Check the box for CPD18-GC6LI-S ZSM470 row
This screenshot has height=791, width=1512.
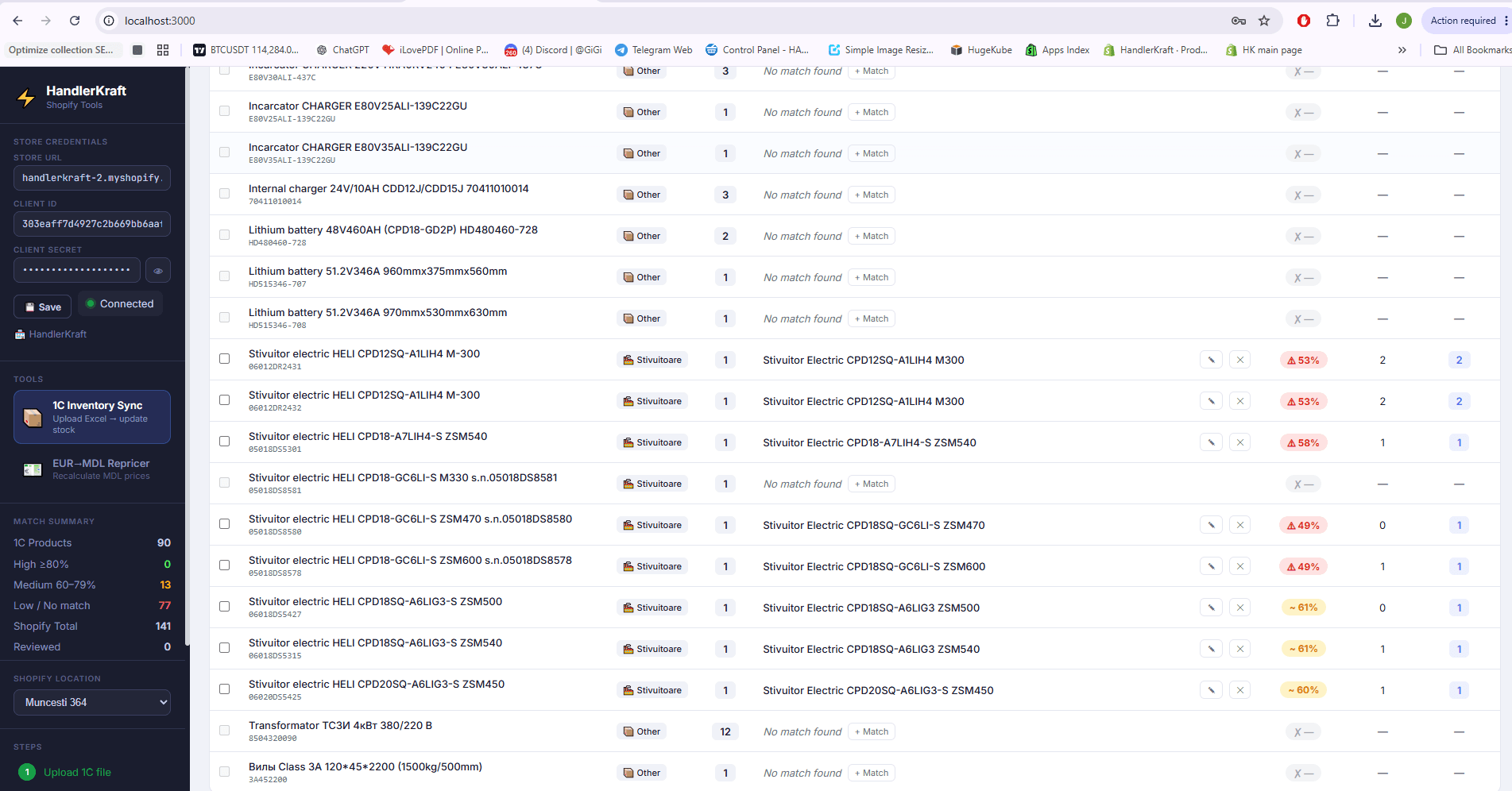pyautogui.click(x=225, y=524)
